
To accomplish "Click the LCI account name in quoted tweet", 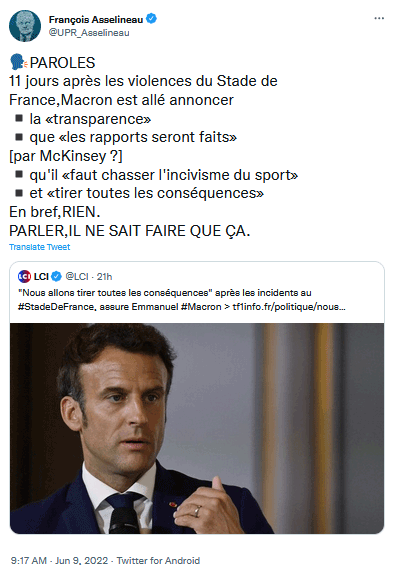I will coord(41,277).
